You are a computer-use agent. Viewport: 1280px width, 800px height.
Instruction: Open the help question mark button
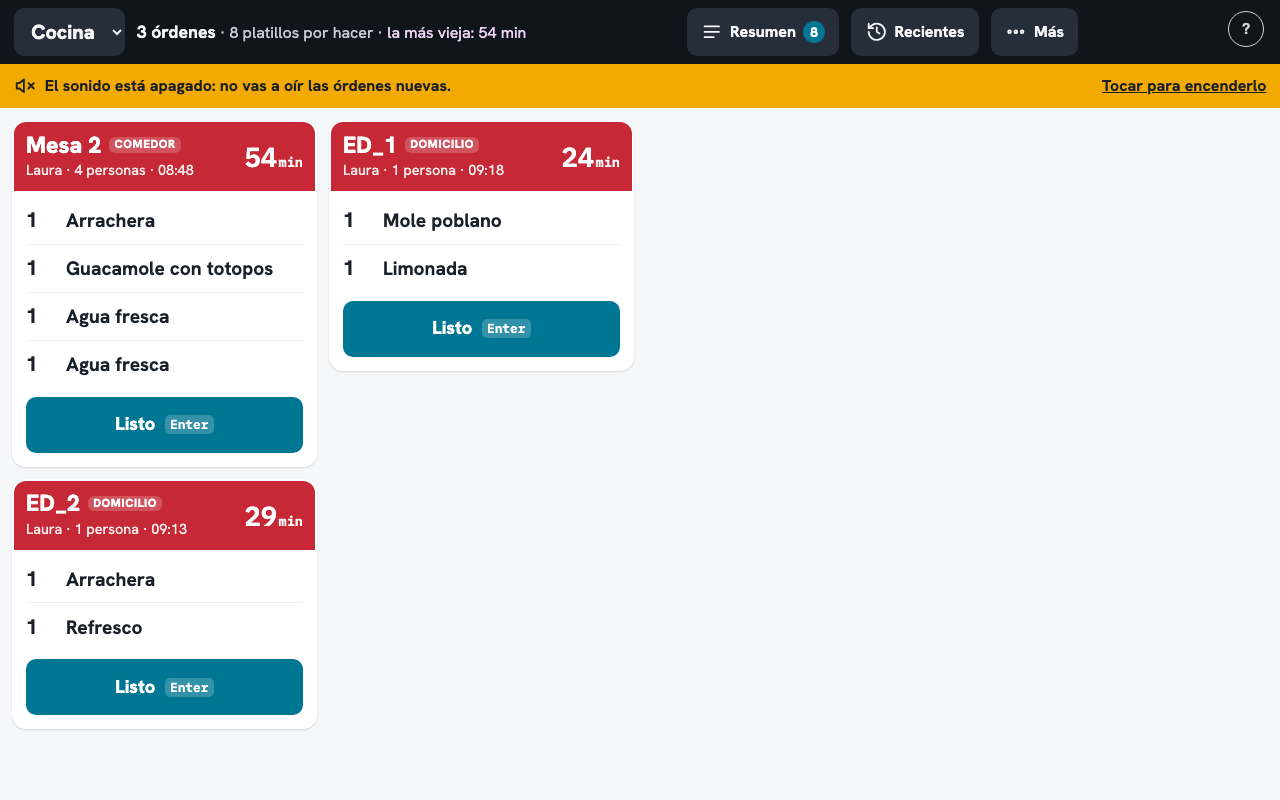click(x=1246, y=30)
